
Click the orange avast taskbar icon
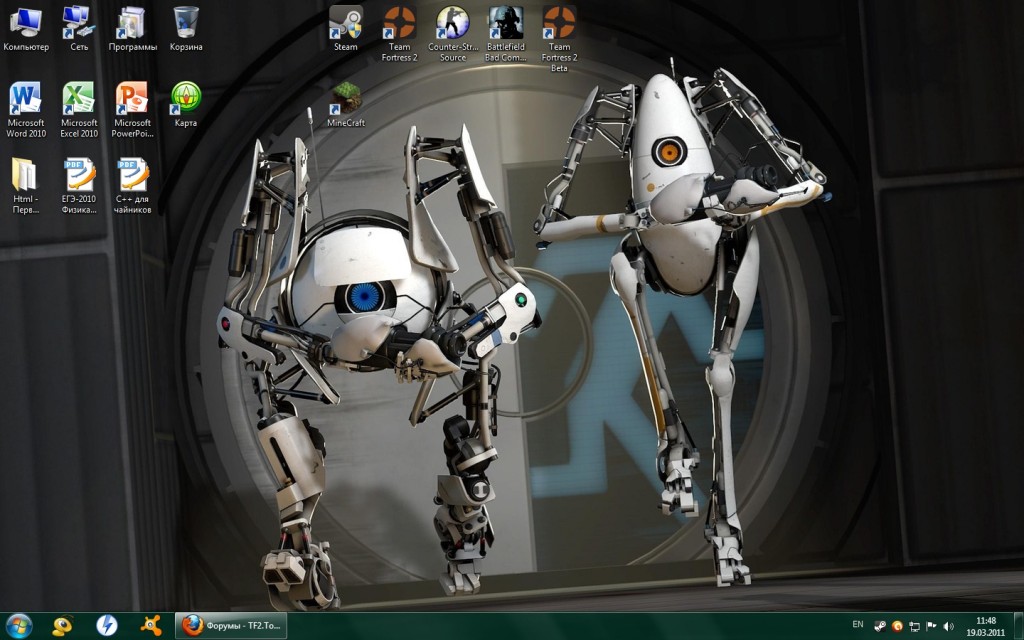click(151, 626)
